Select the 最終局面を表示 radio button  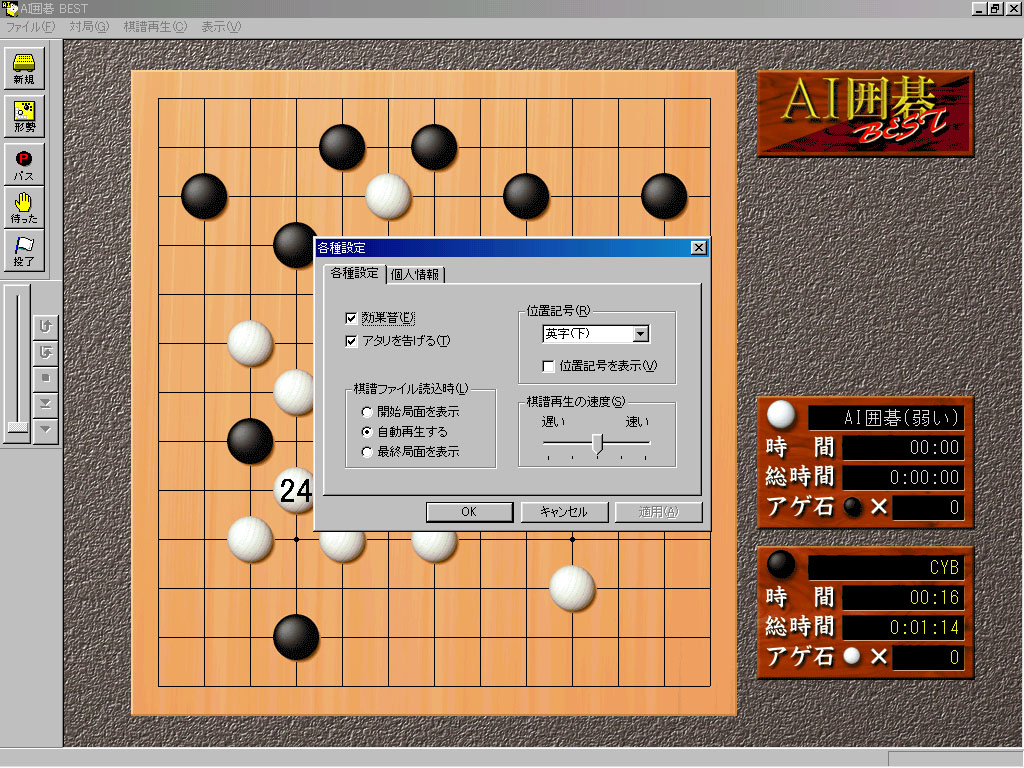pyautogui.click(x=368, y=452)
